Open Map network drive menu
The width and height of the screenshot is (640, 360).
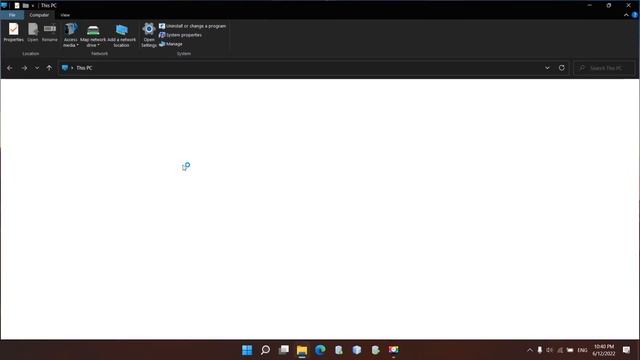coord(93,35)
